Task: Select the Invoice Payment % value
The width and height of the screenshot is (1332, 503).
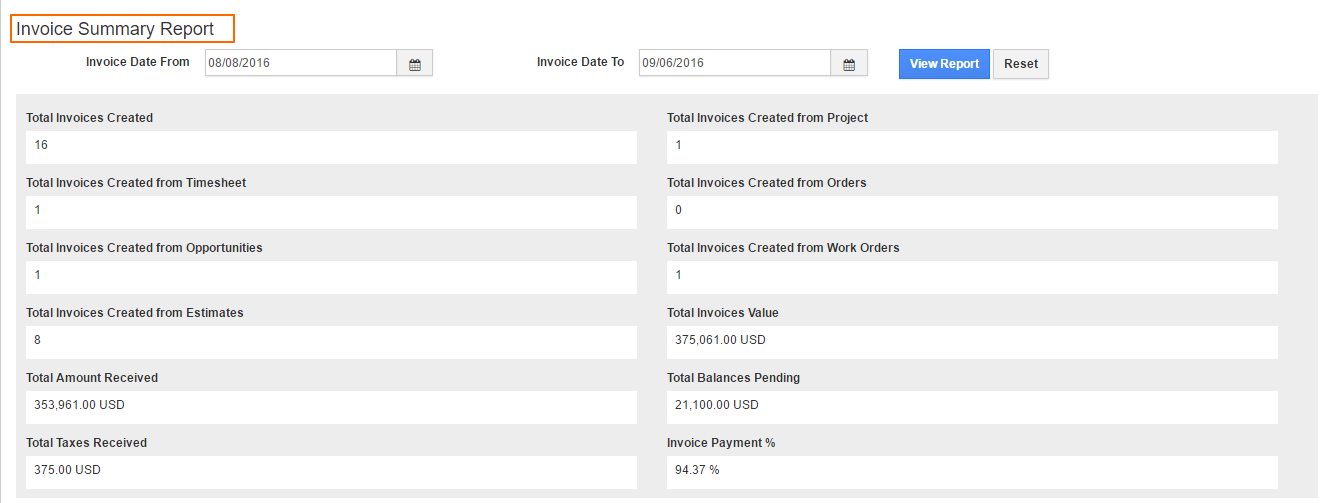Action: [697, 470]
